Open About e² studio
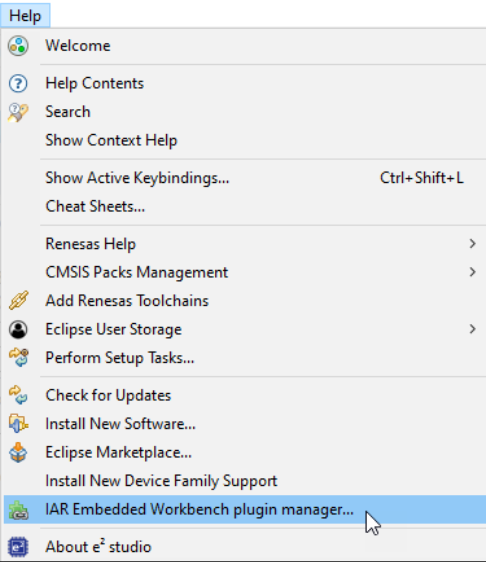Viewport: 486px width, 562px height. [245, 547]
